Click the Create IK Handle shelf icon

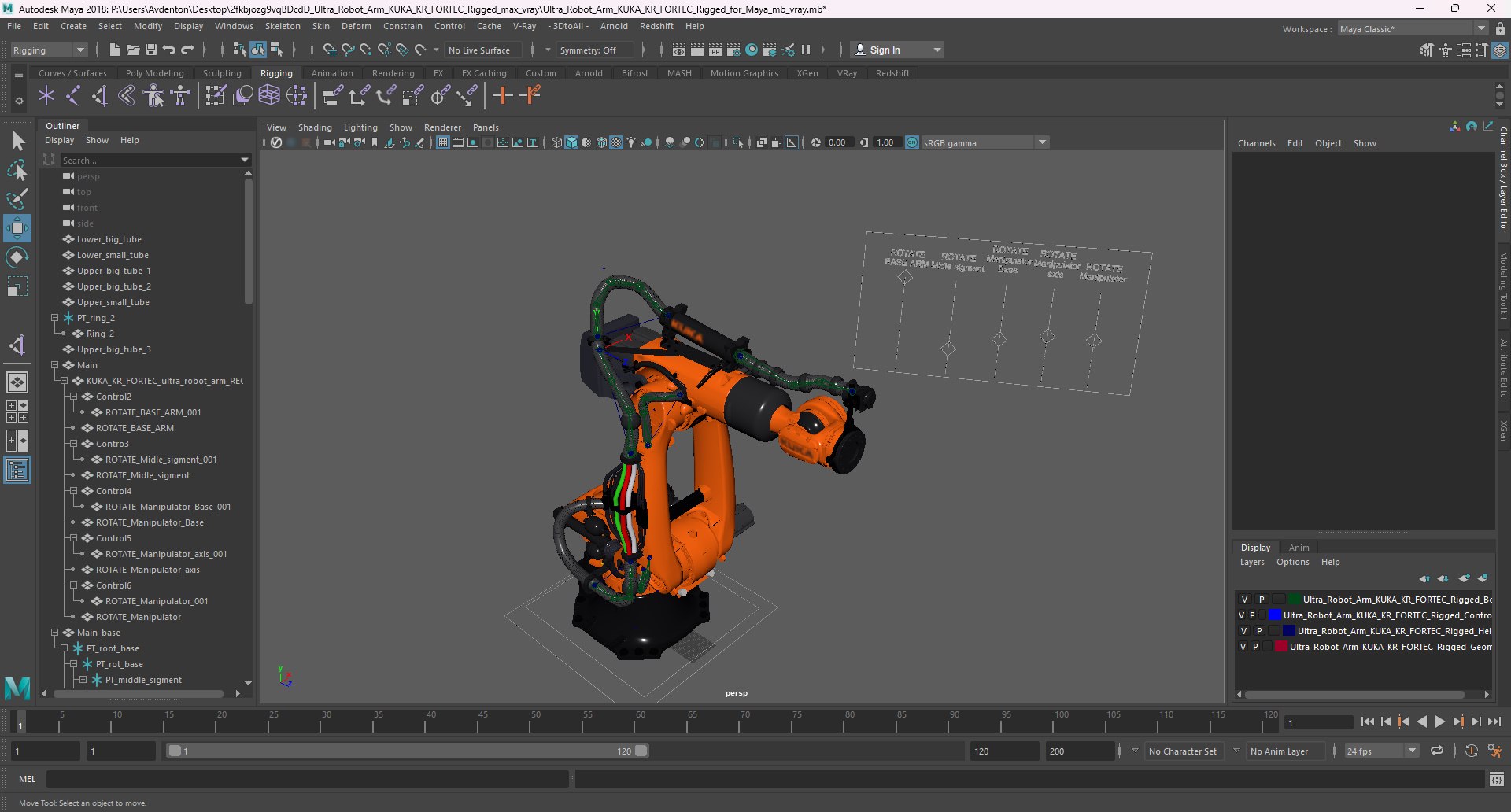pyautogui.click(x=100, y=96)
